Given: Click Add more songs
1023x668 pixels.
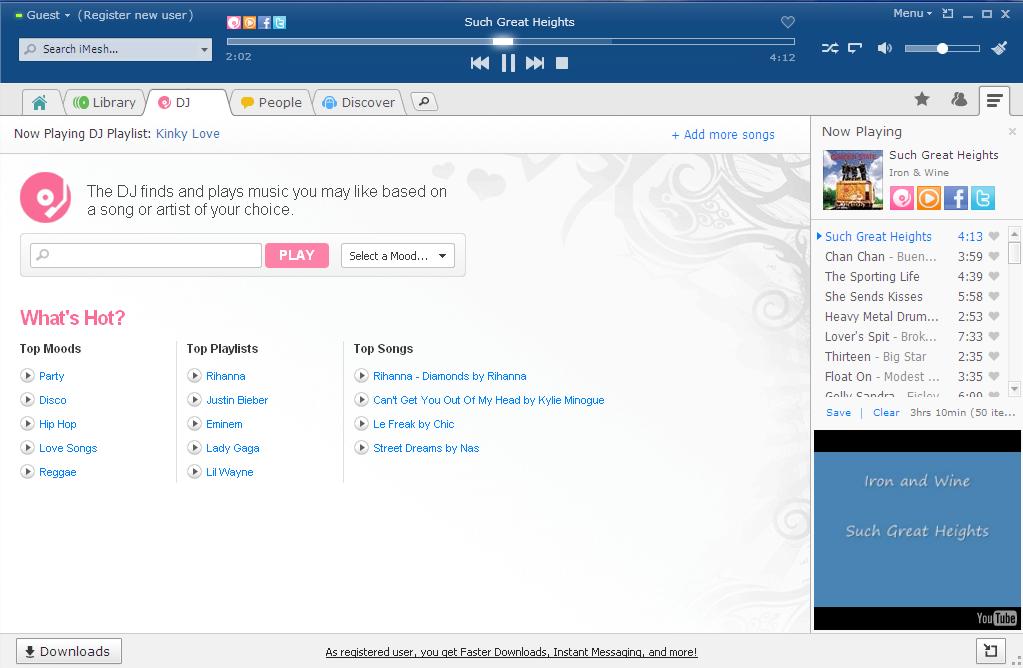Looking at the screenshot, I should coord(723,134).
